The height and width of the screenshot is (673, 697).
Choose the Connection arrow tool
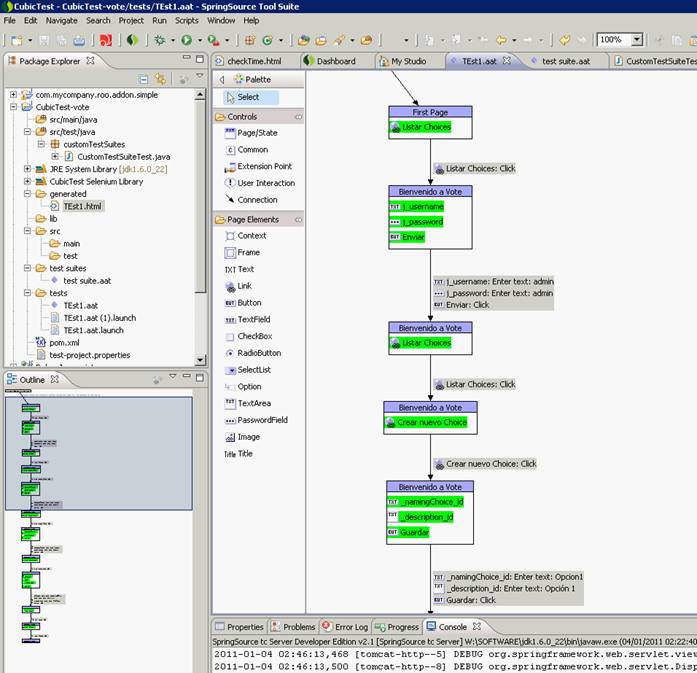point(257,200)
